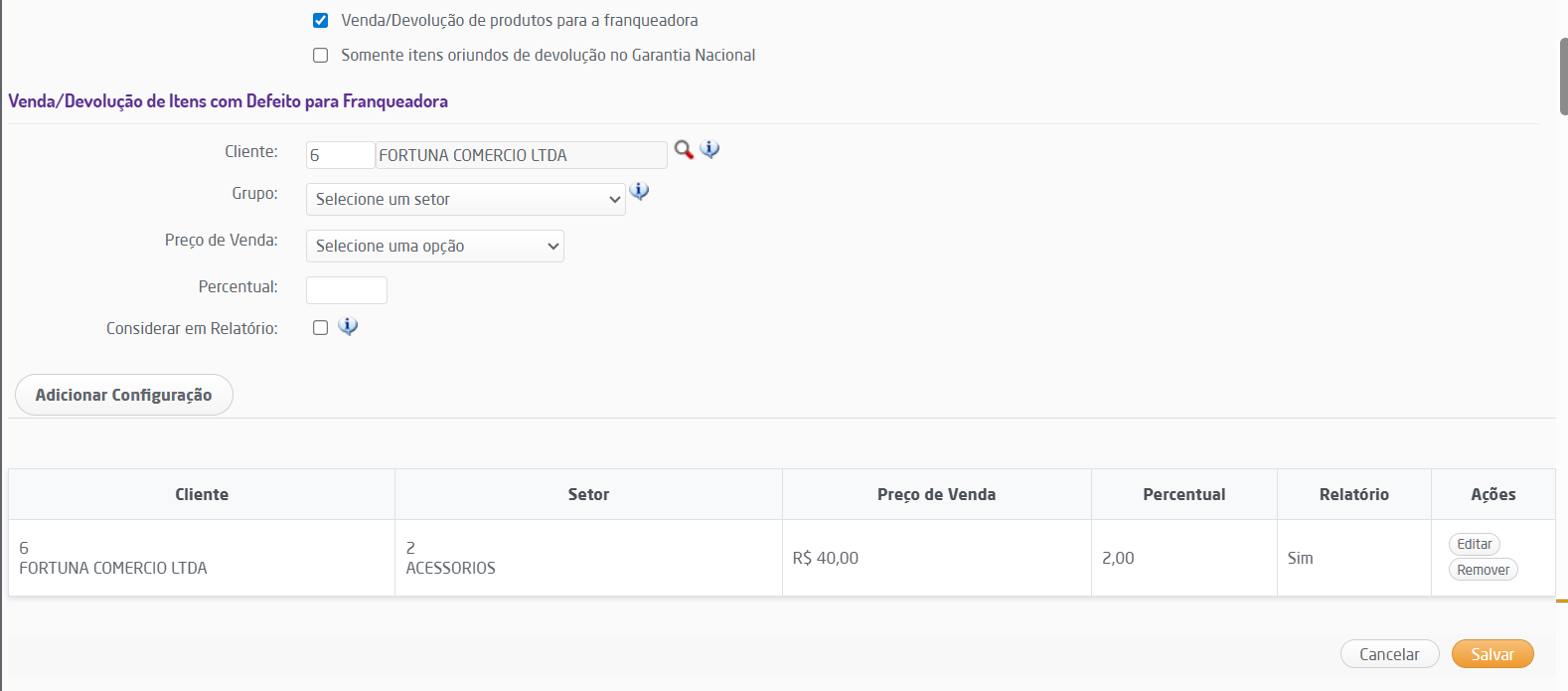Image resolution: width=1568 pixels, height=691 pixels.
Task: Focus the Percentual input field
Action: (346, 290)
